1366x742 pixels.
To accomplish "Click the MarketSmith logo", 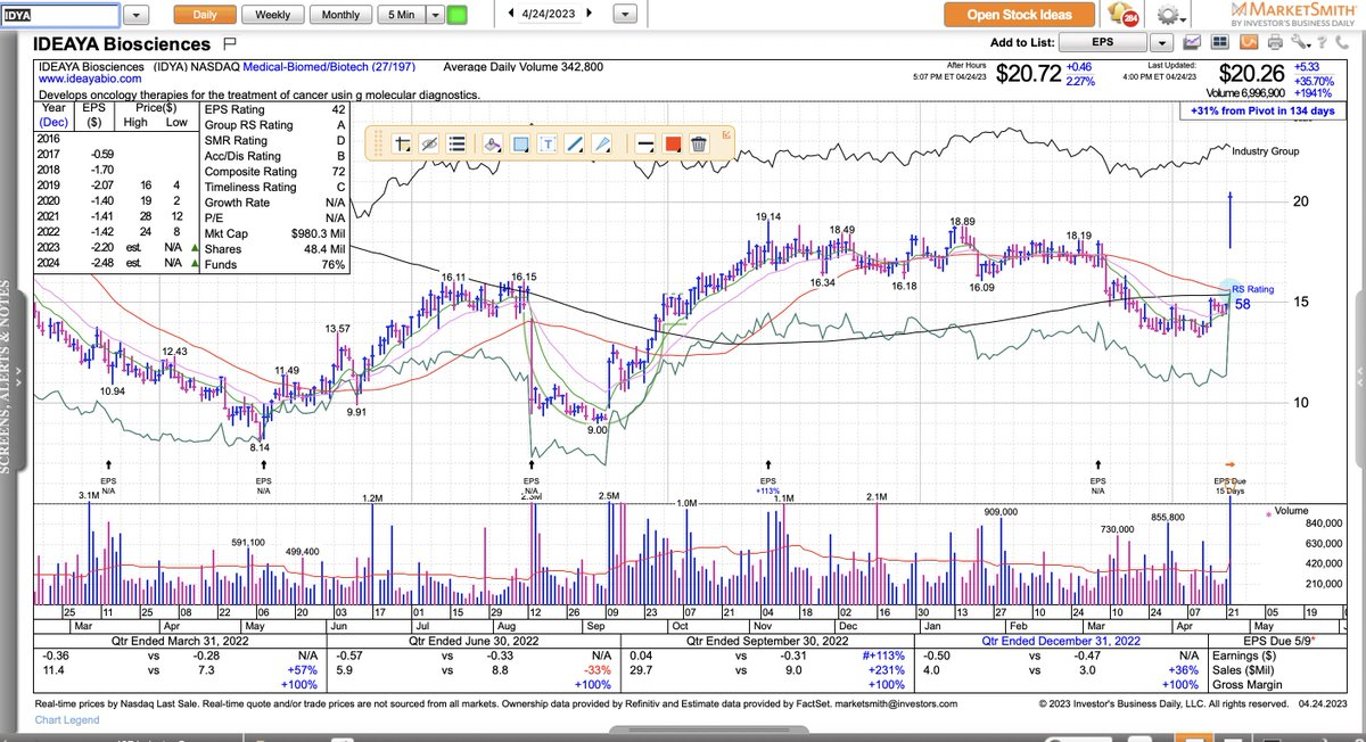I will tap(1295, 14).
